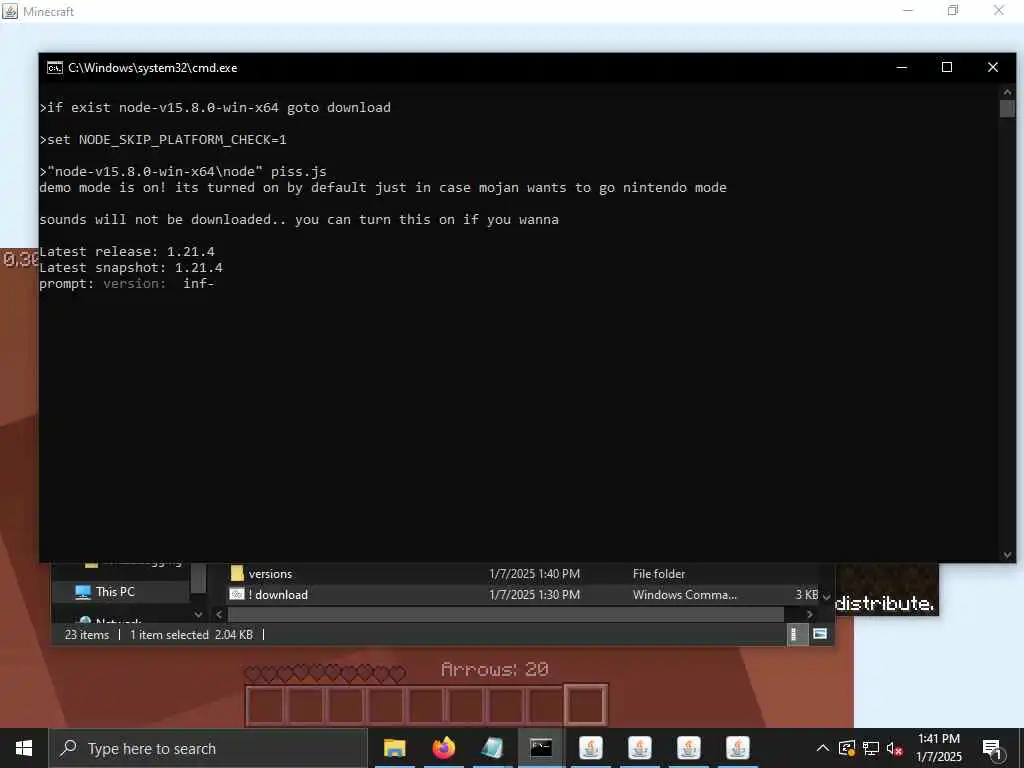
Task: Click Explorer horizontal scrollbar left arrow
Action: [x=219, y=615]
